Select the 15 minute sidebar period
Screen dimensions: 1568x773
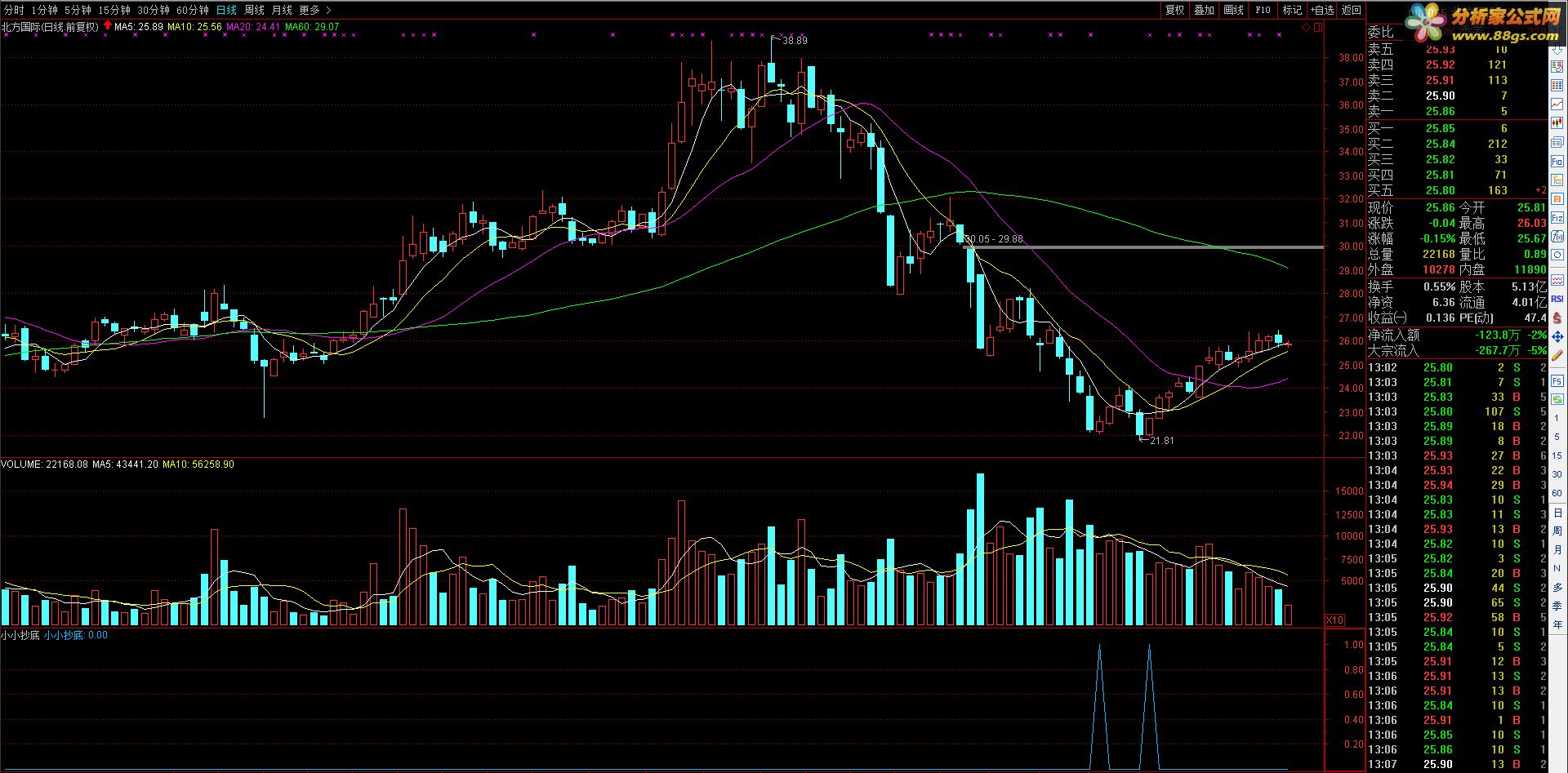[1557, 455]
